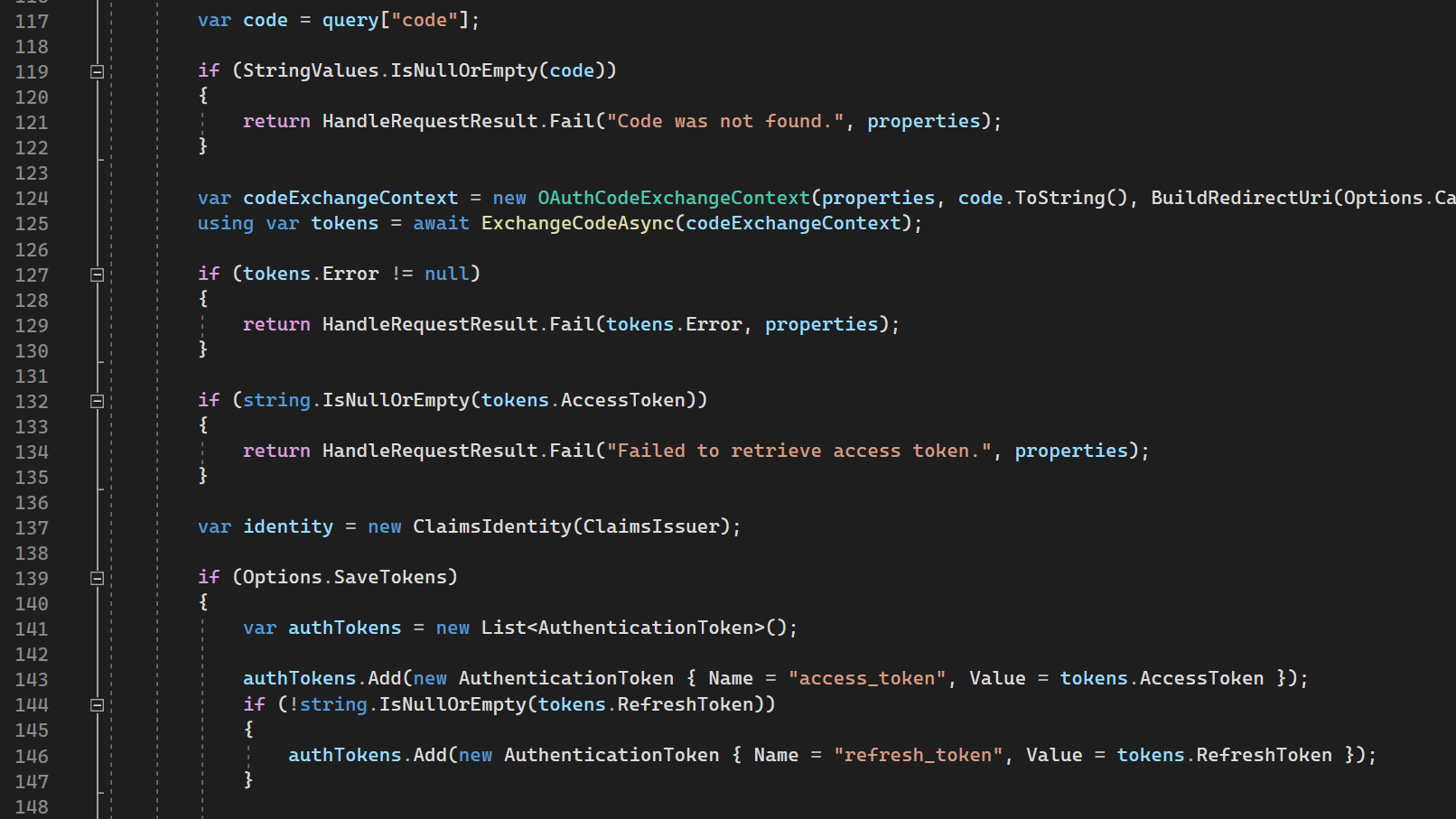
Task: Click the return keyword on line 134
Action: point(276,451)
